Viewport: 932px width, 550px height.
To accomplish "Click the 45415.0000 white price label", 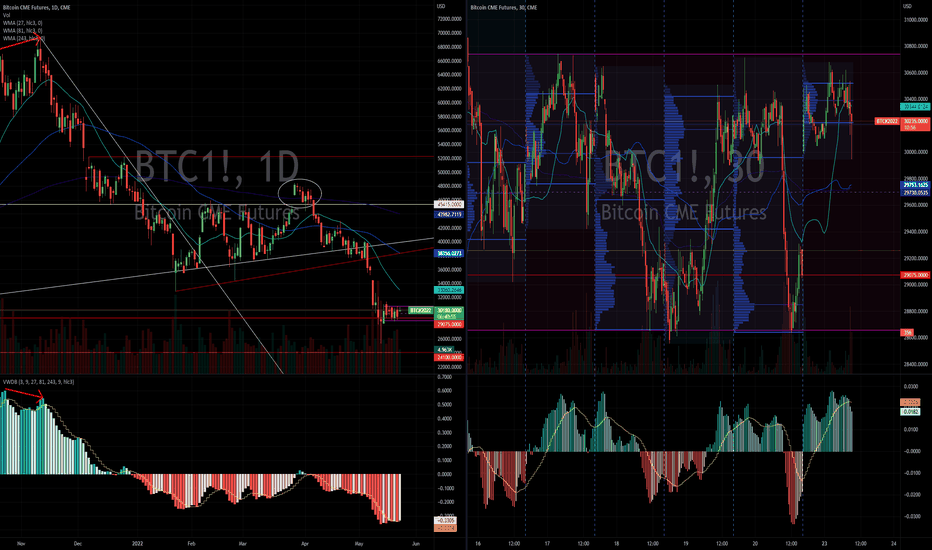I will (x=449, y=205).
